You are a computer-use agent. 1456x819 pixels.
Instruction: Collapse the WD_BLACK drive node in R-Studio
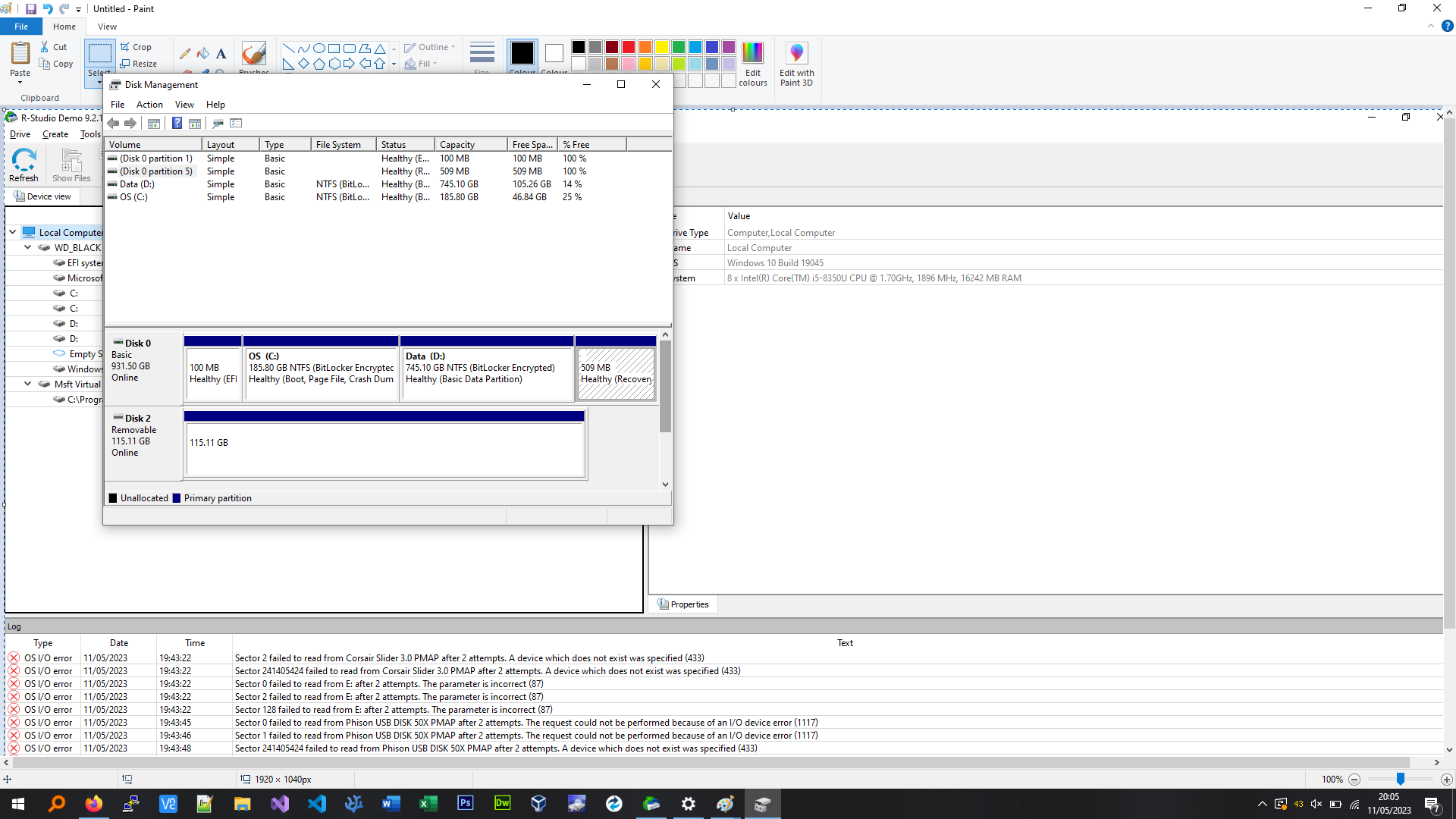coord(28,247)
